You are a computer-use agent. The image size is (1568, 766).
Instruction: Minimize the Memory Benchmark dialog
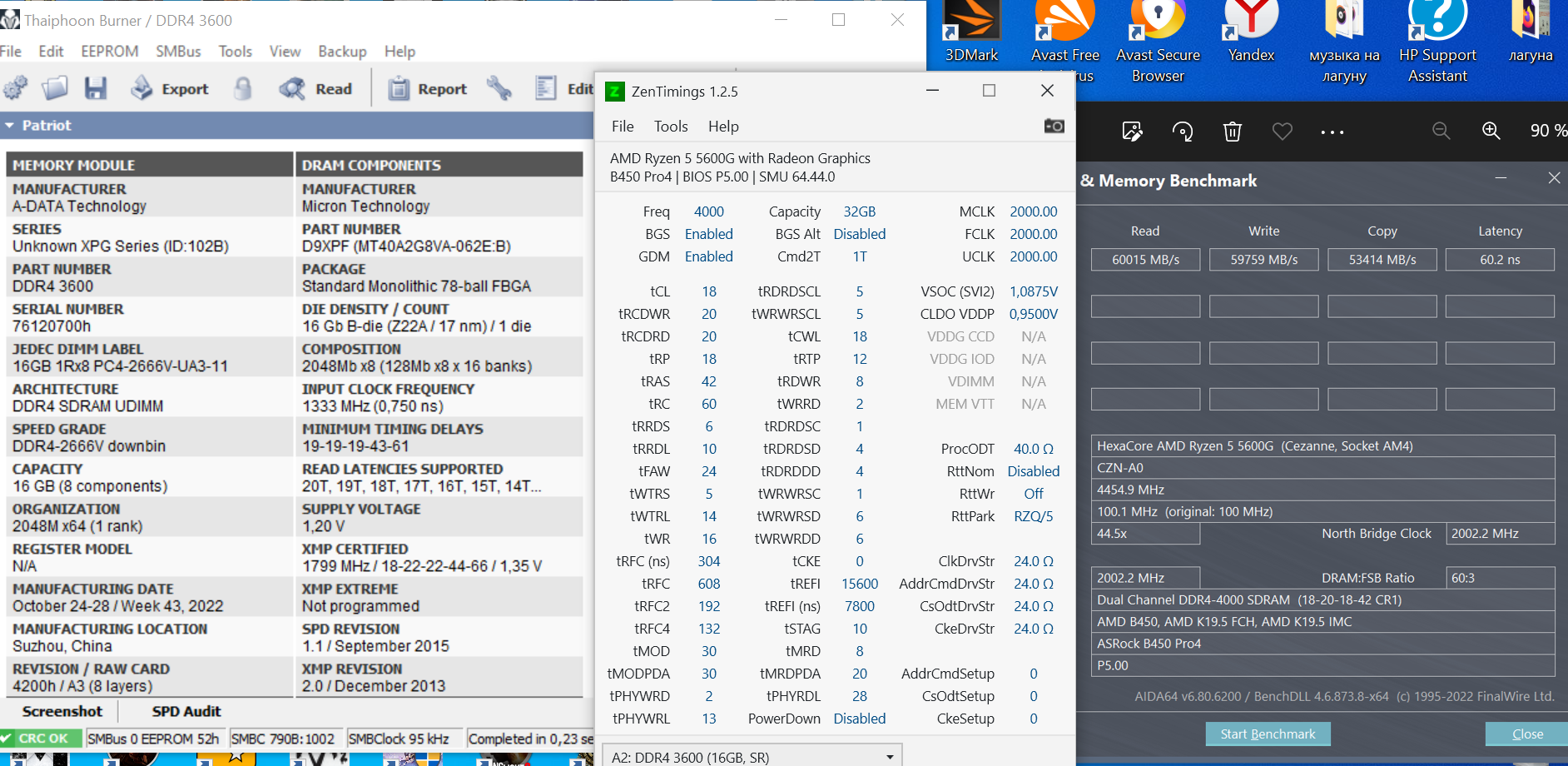pos(1501,177)
